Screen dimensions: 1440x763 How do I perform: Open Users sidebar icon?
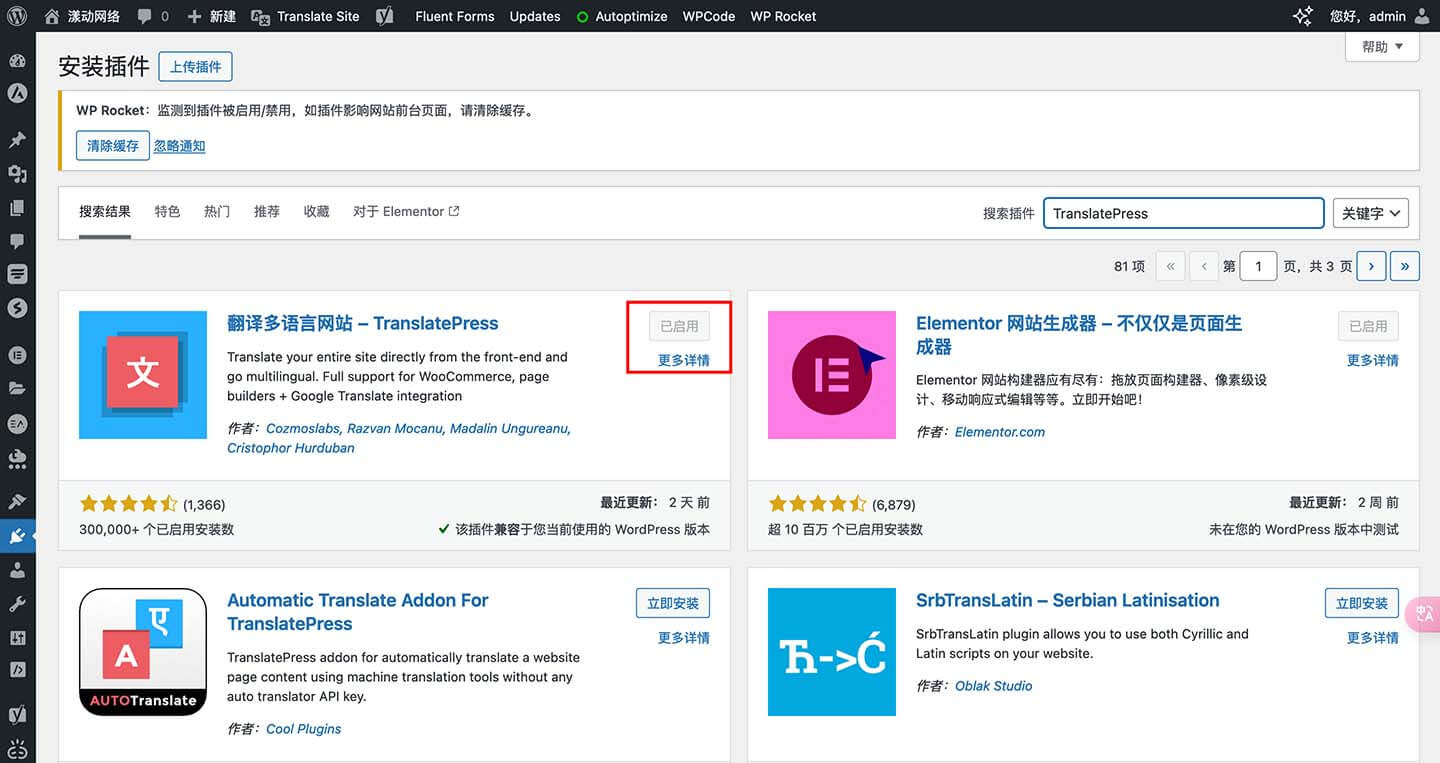coord(17,570)
